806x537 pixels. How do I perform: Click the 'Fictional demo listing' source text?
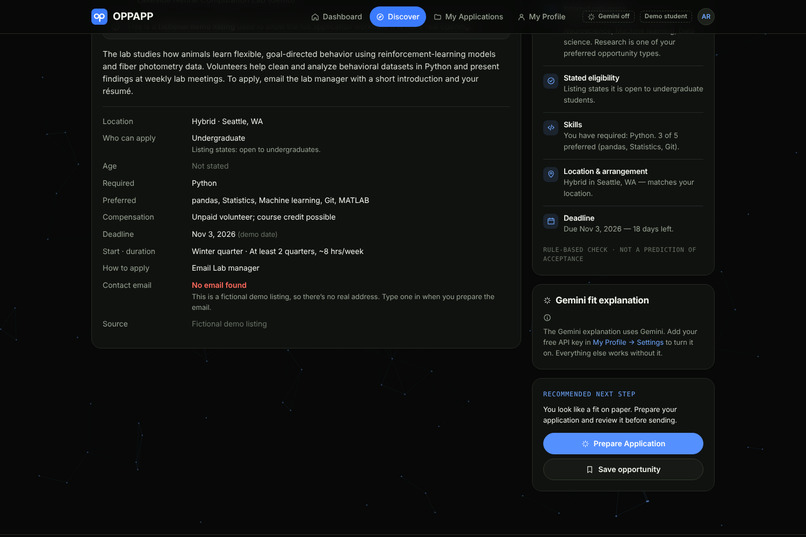229,324
